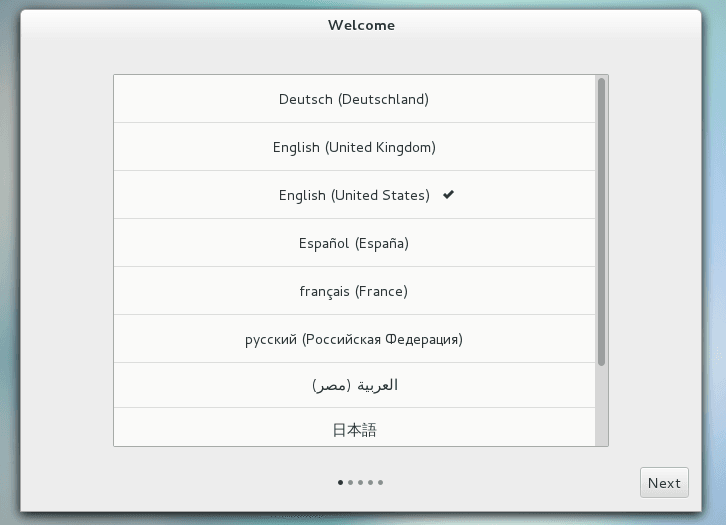Click the language list scrollbar handle
The image size is (726, 525).
click(x=601, y=222)
